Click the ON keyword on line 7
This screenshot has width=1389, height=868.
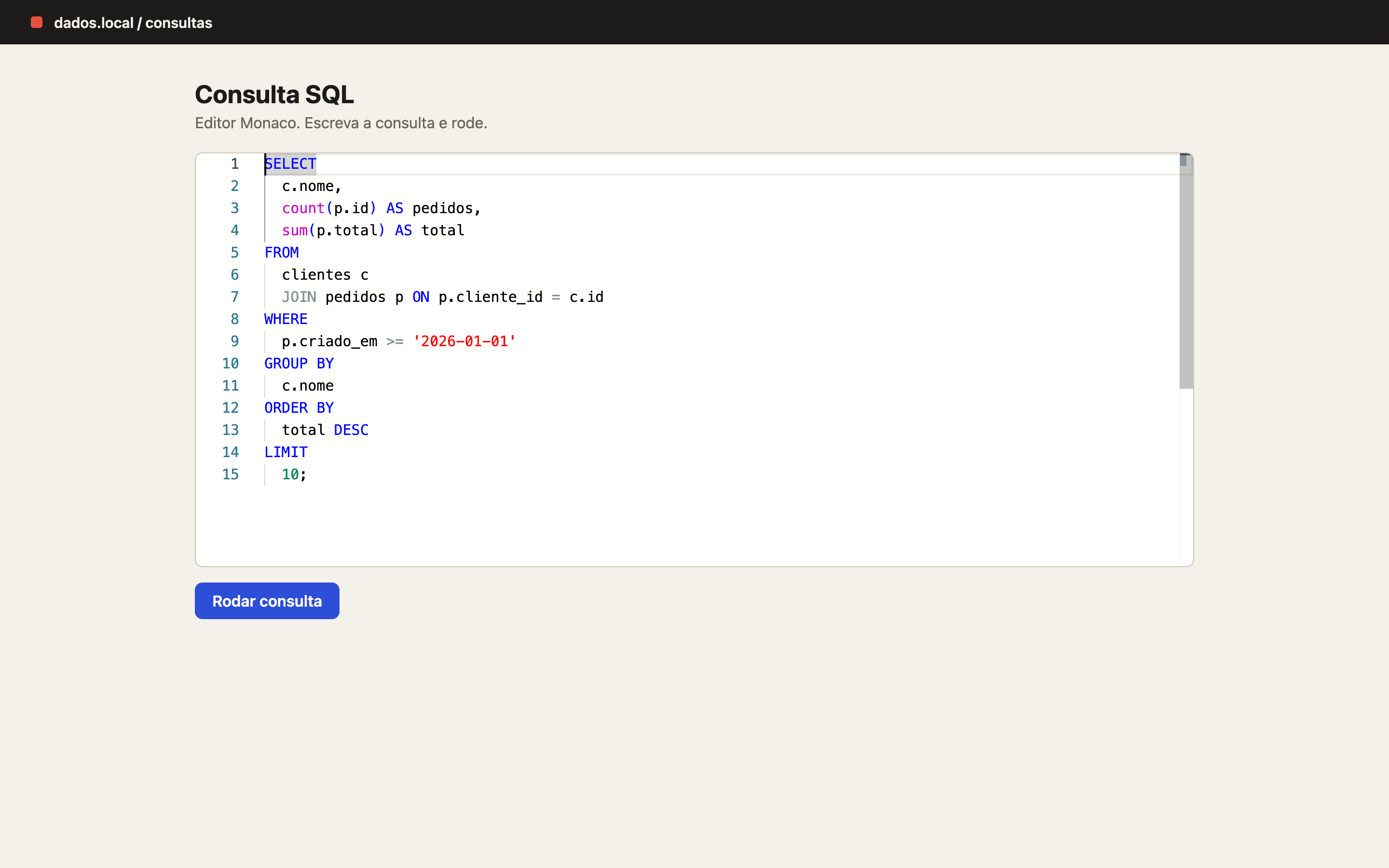click(x=421, y=298)
